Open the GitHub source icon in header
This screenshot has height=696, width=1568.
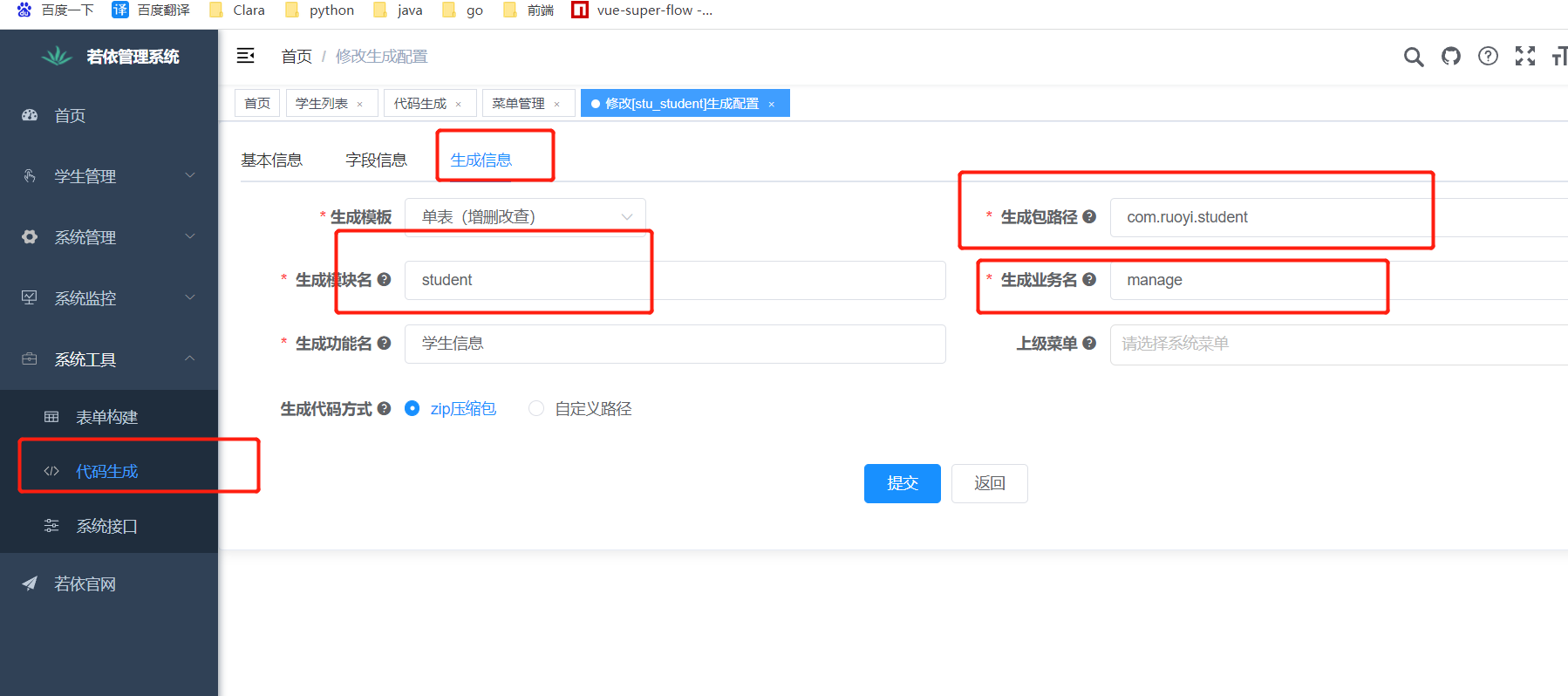1451,57
